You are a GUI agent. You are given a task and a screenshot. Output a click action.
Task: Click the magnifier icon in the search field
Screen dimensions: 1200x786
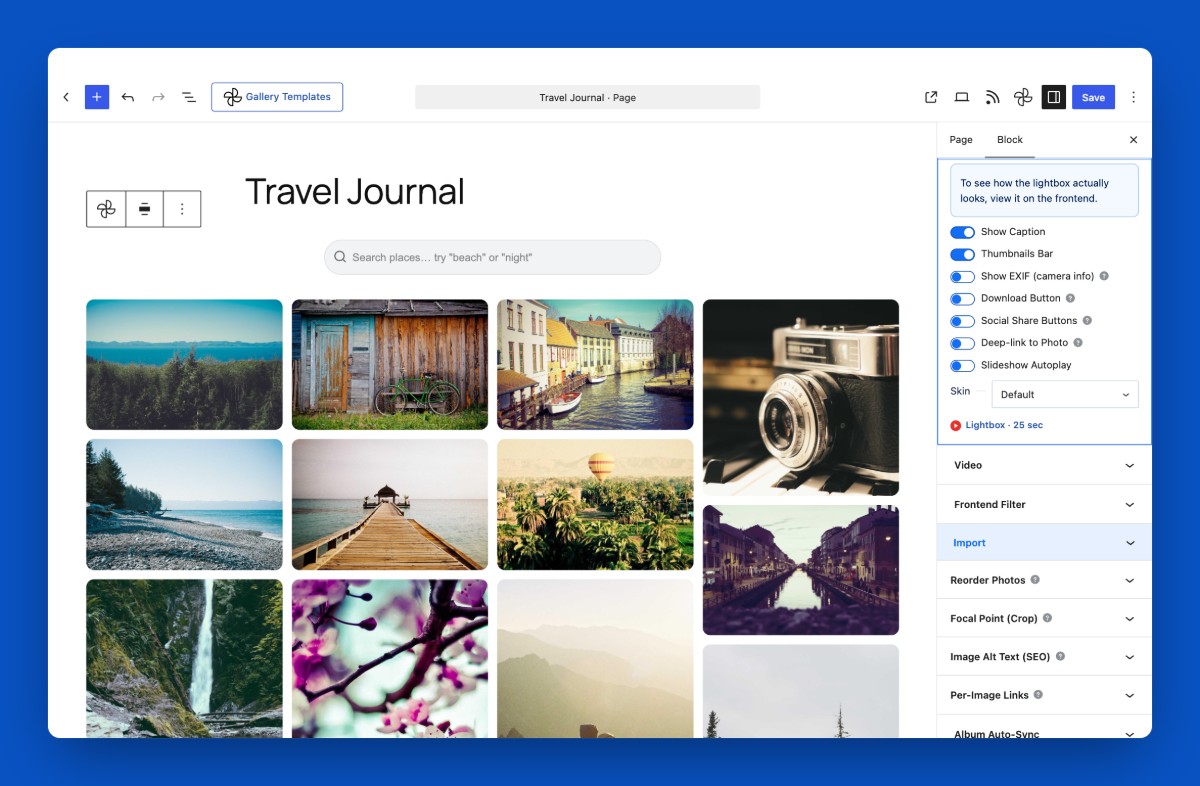[x=340, y=257]
